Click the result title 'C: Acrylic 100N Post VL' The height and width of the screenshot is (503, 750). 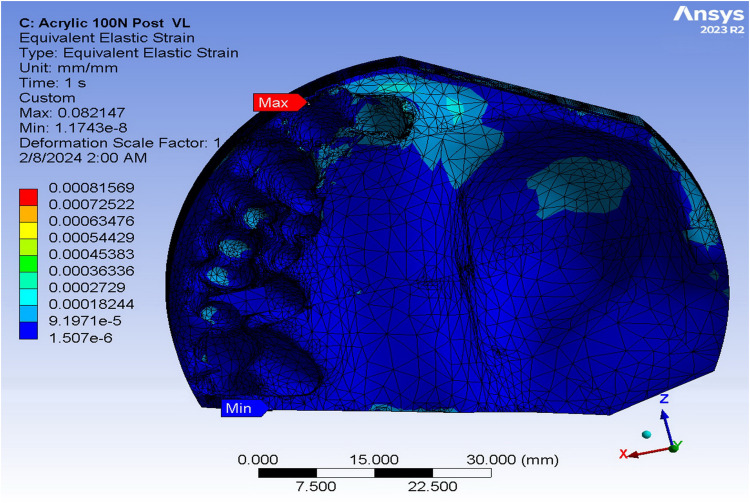104,23
